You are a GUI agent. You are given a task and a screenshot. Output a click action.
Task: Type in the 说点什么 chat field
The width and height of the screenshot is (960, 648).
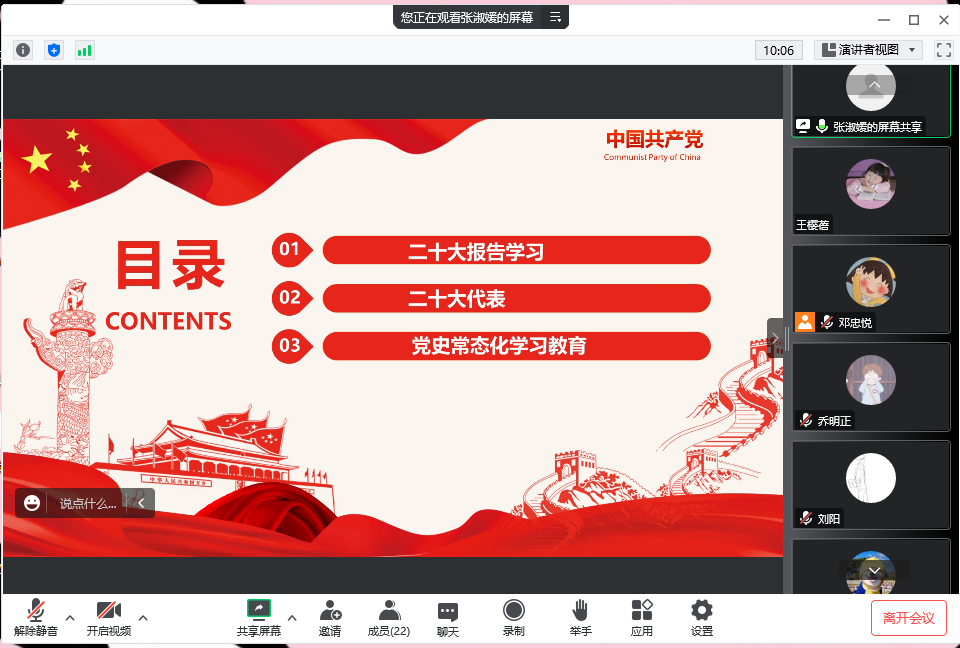coord(88,503)
